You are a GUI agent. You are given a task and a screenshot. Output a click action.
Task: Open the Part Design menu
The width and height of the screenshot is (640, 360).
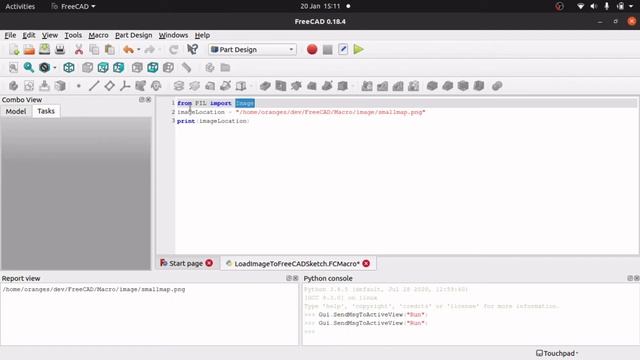pyautogui.click(x=133, y=35)
